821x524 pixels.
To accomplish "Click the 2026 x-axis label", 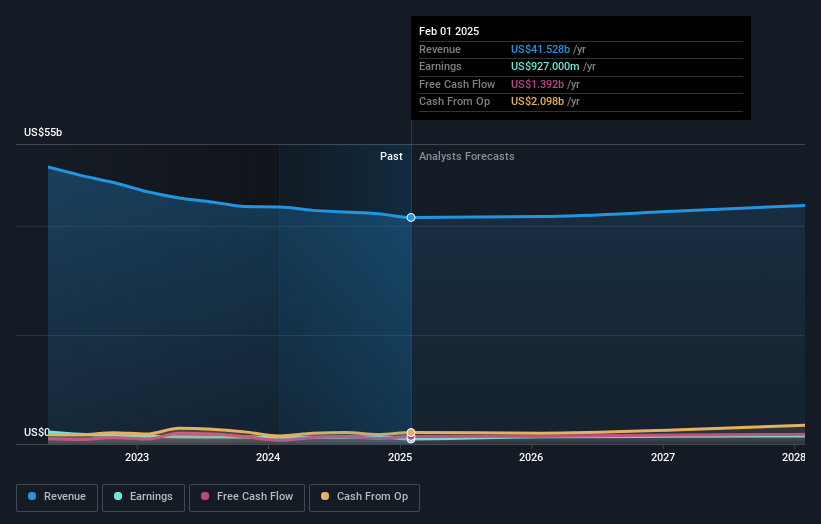I will click(531, 457).
